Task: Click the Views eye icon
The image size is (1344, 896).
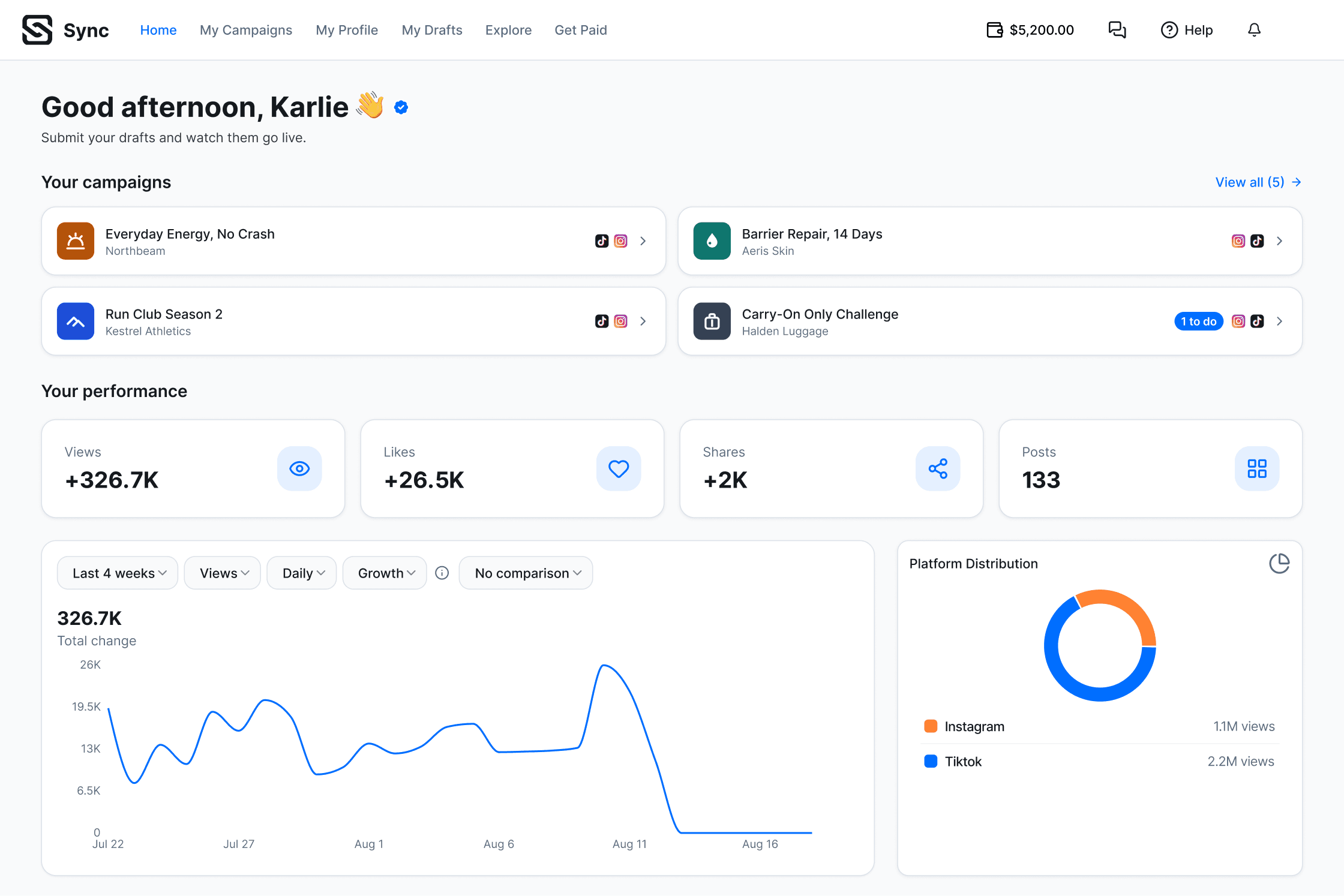Action: point(299,468)
